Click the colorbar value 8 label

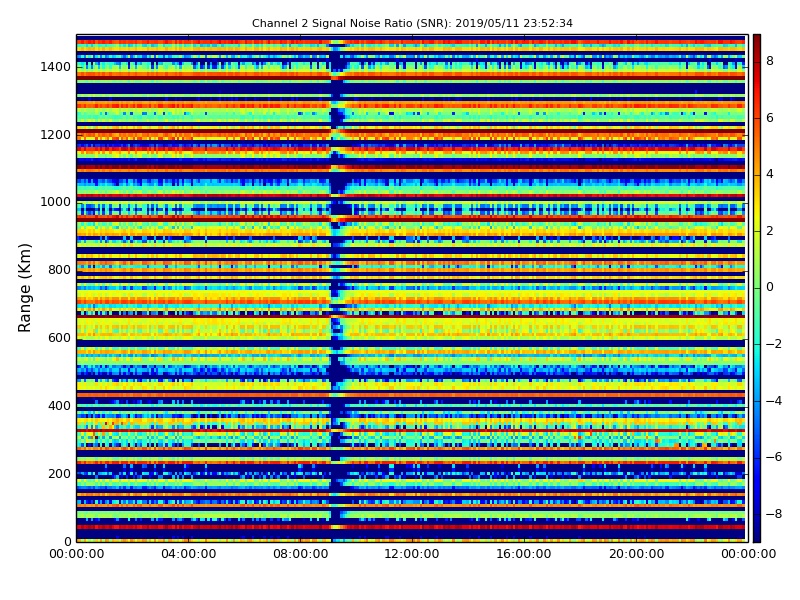pos(770,61)
